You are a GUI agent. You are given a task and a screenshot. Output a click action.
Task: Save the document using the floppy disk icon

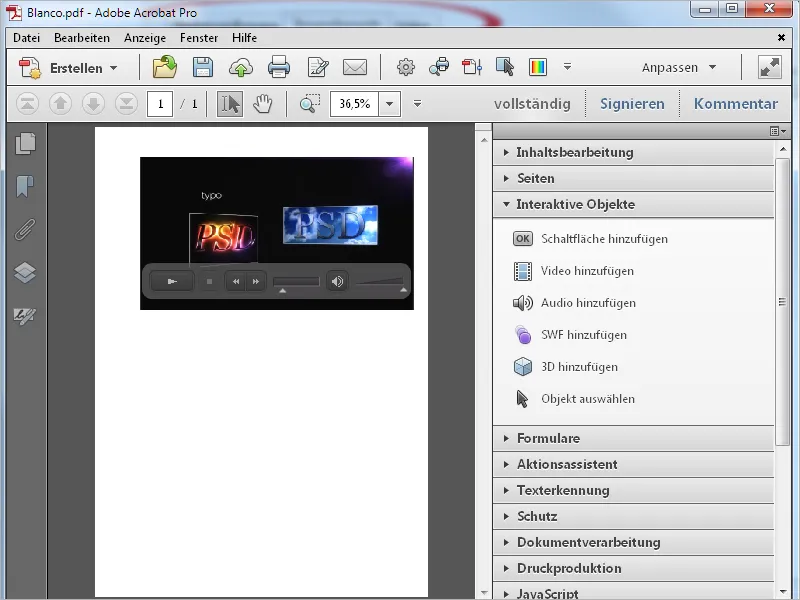tap(203, 67)
